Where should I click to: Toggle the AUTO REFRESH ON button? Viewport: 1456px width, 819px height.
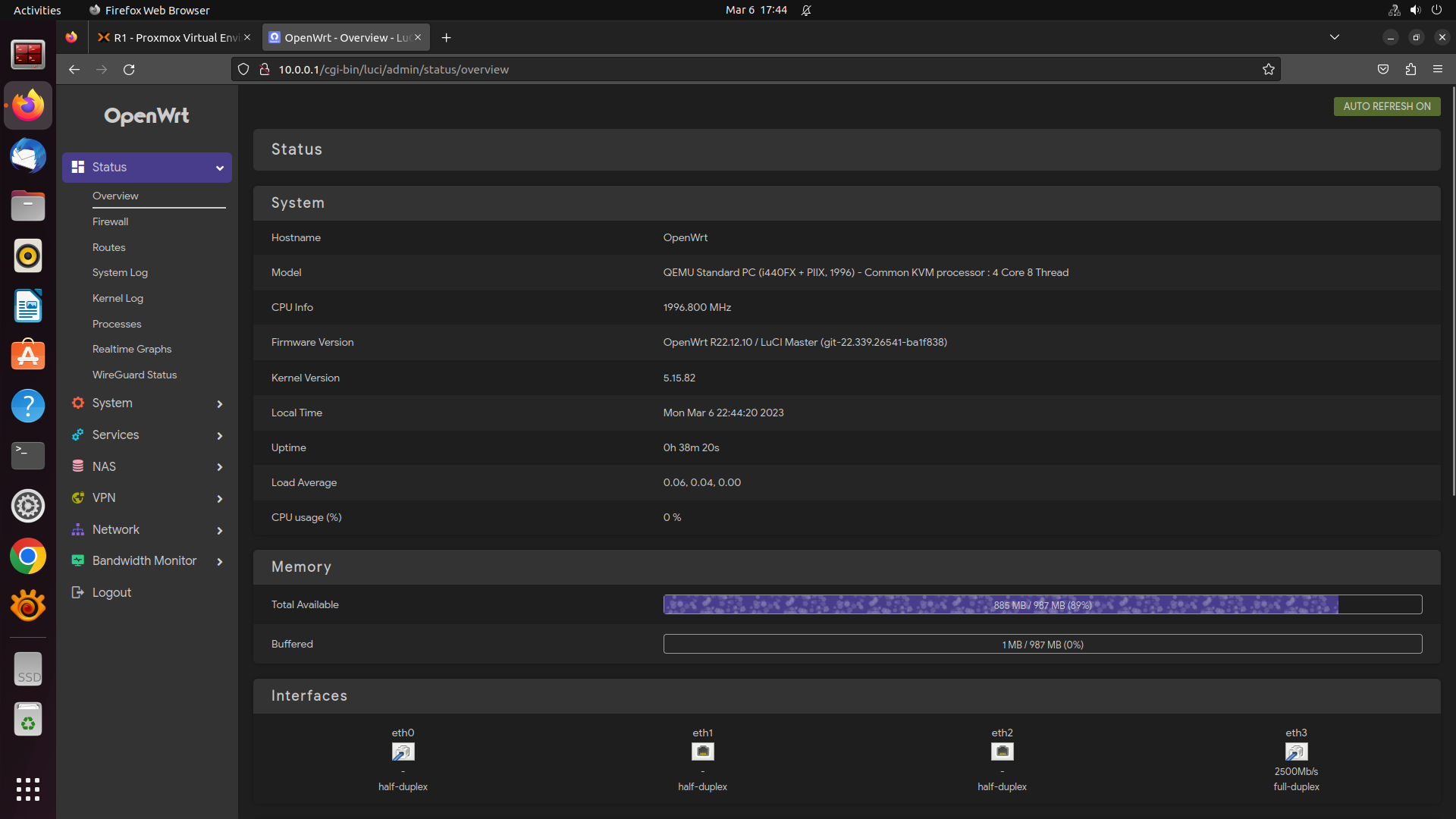coord(1387,106)
